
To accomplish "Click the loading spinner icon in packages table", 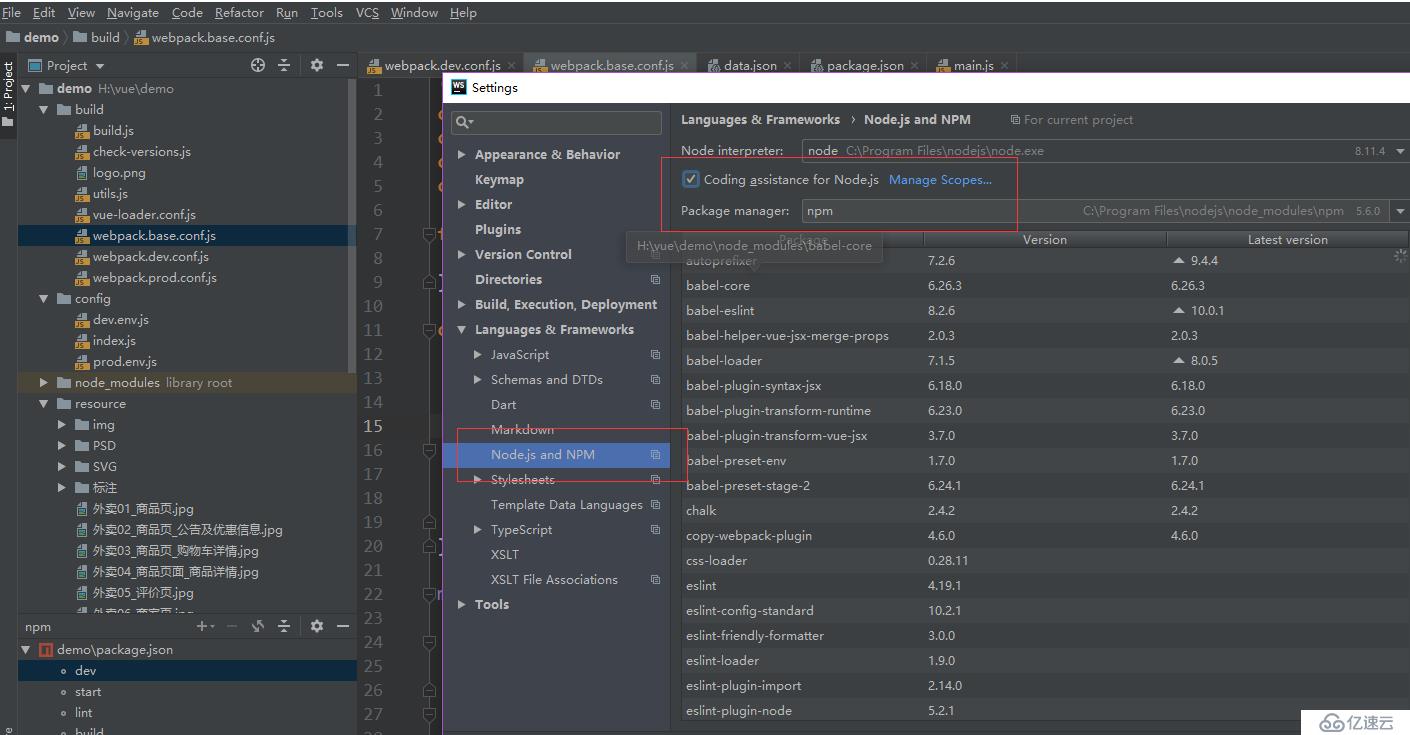I will point(1400,257).
